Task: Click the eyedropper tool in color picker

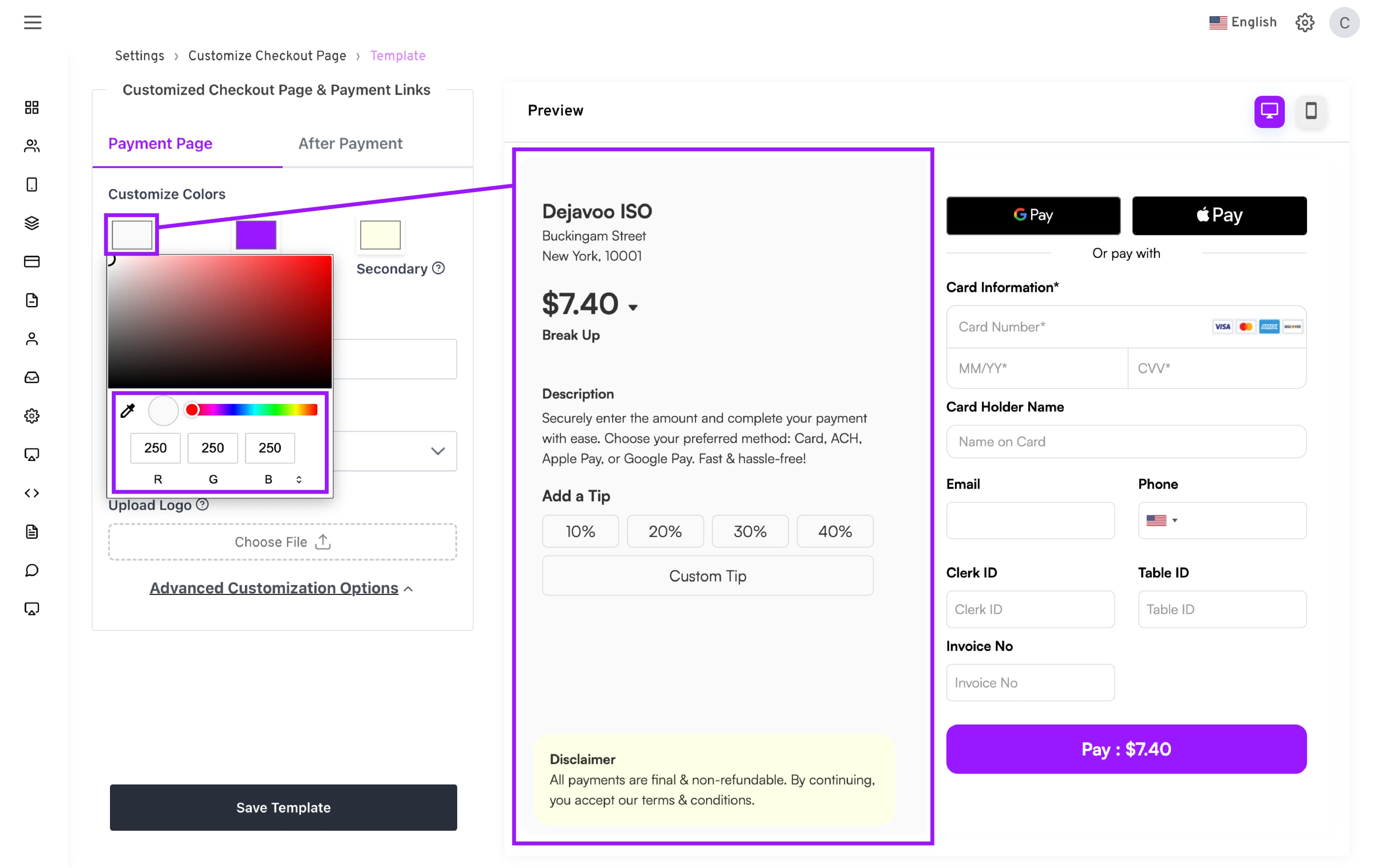Action: click(x=127, y=410)
